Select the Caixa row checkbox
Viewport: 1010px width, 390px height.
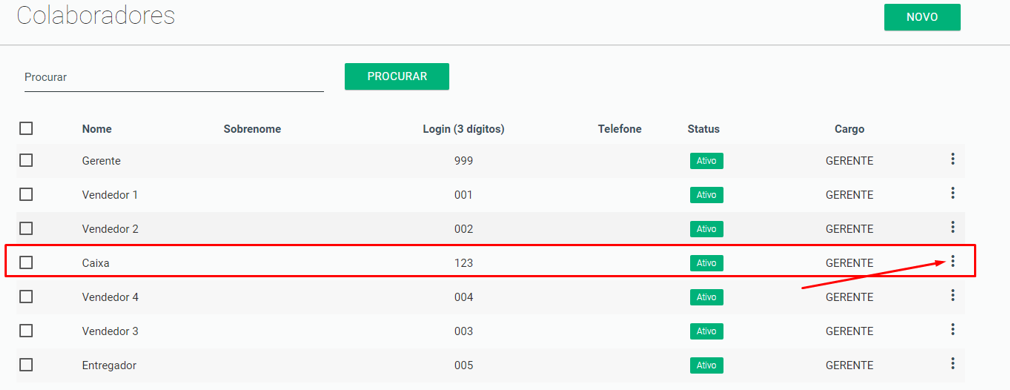coord(26,262)
